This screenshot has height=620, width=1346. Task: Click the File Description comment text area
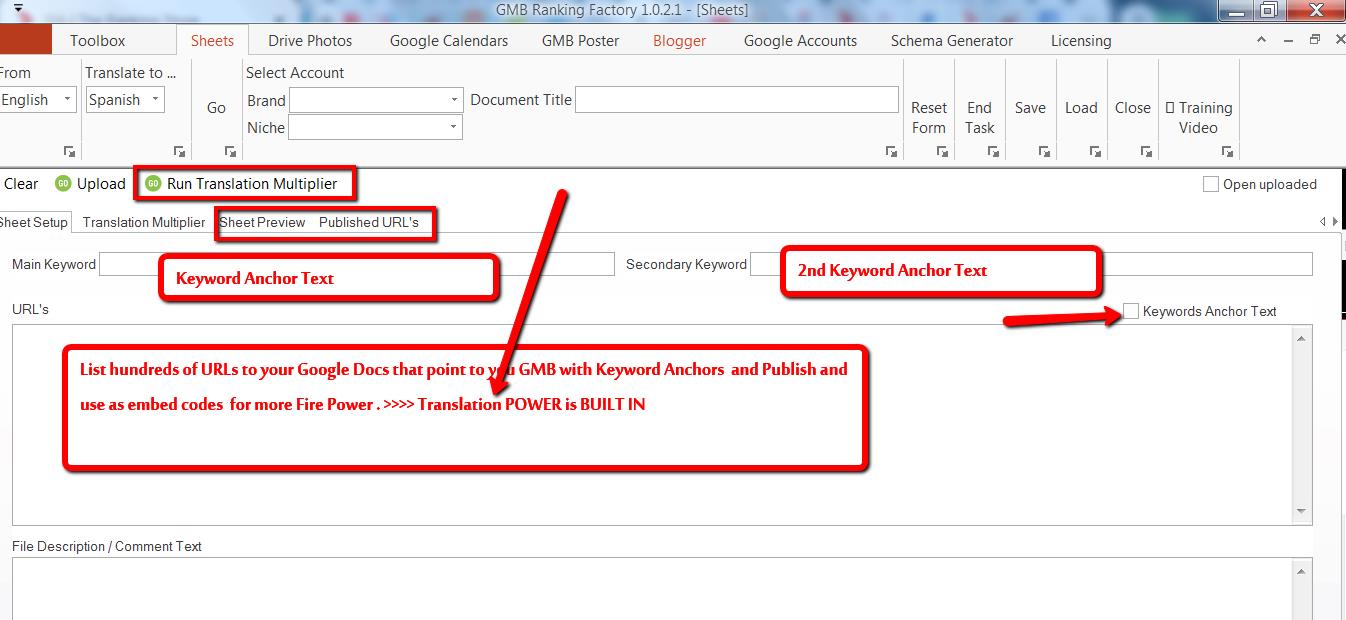coord(653,589)
